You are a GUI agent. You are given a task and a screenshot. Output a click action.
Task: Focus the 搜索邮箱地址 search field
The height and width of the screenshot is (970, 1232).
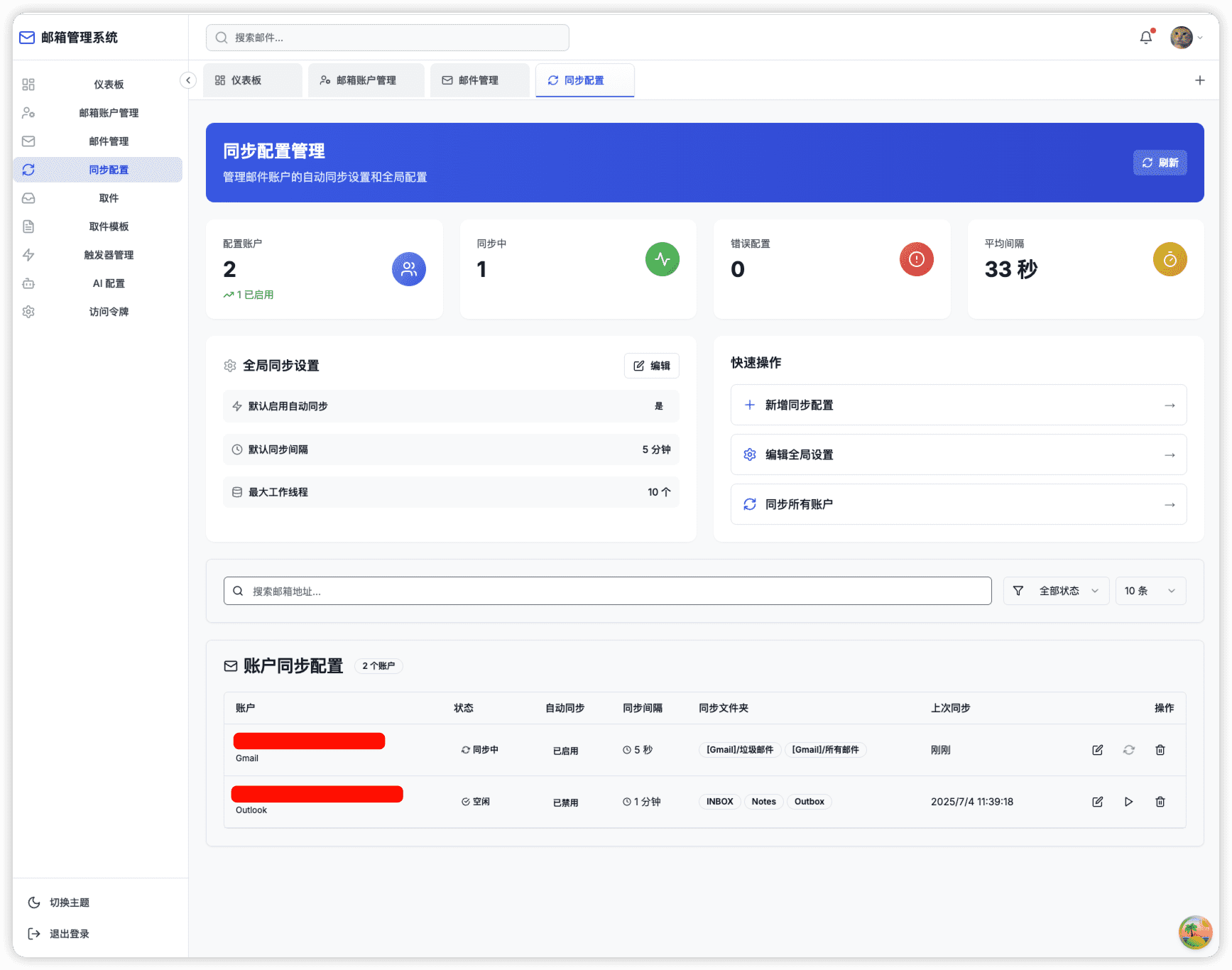tap(608, 591)
